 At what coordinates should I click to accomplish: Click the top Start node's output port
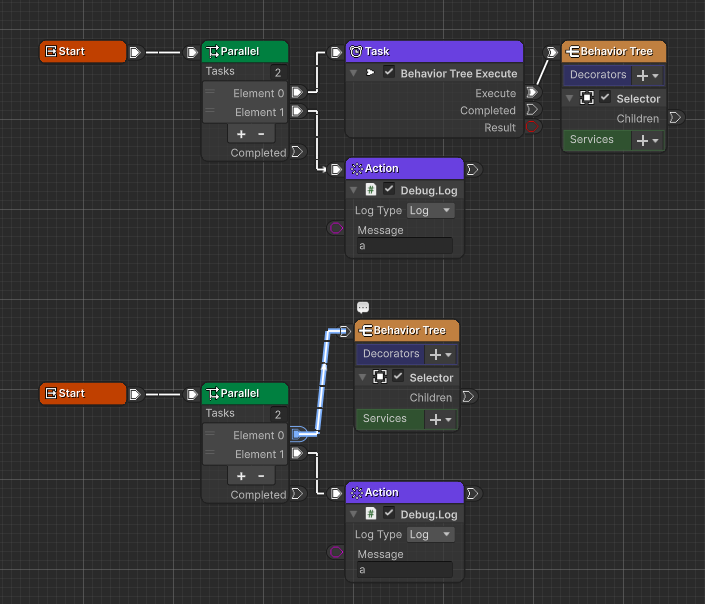135,52
